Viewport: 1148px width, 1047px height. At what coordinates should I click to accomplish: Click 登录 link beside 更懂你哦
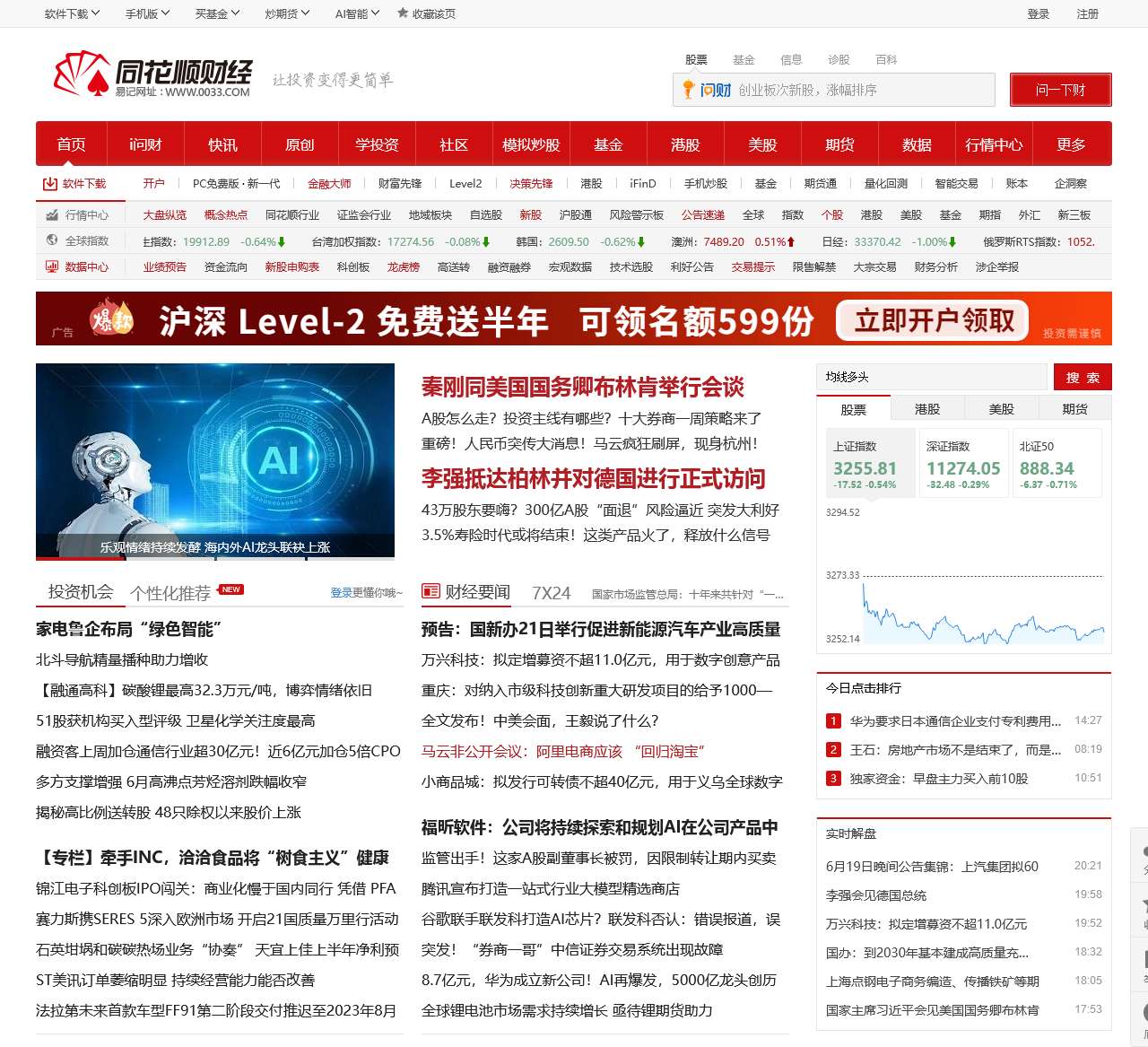tap(341, 592)
